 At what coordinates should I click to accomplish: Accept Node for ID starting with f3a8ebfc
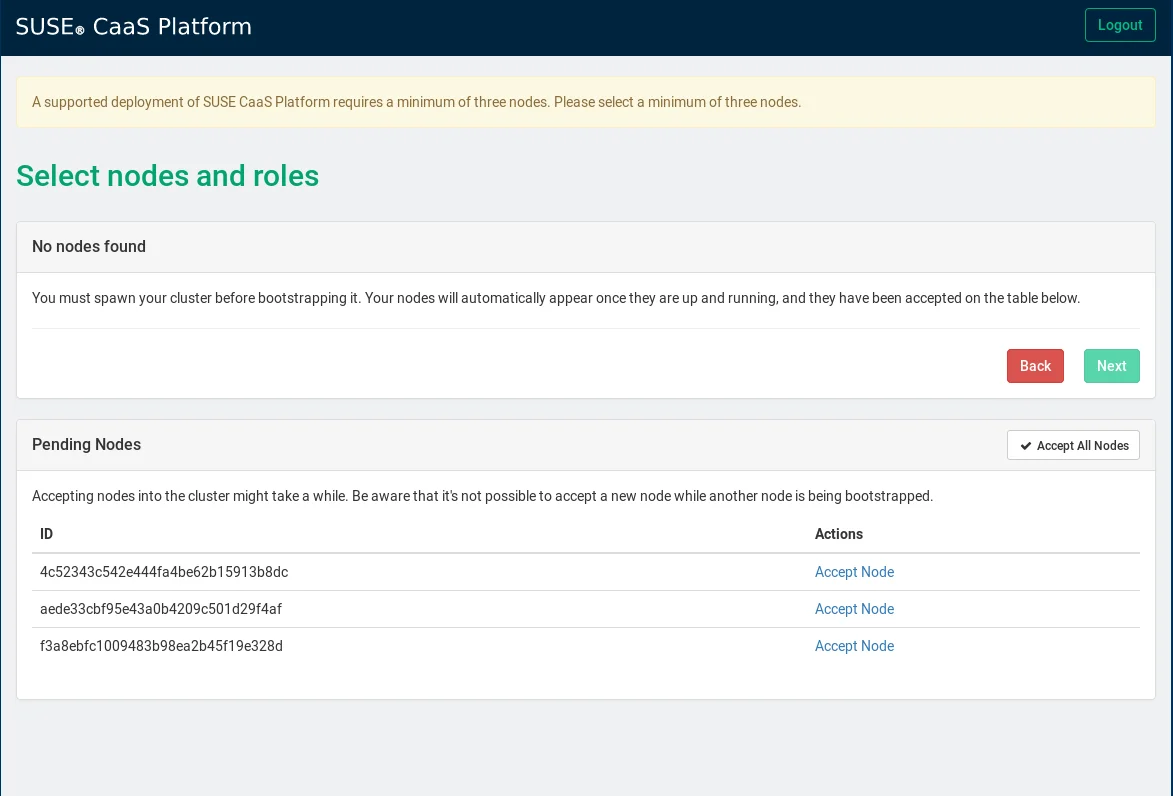(854, 646)
